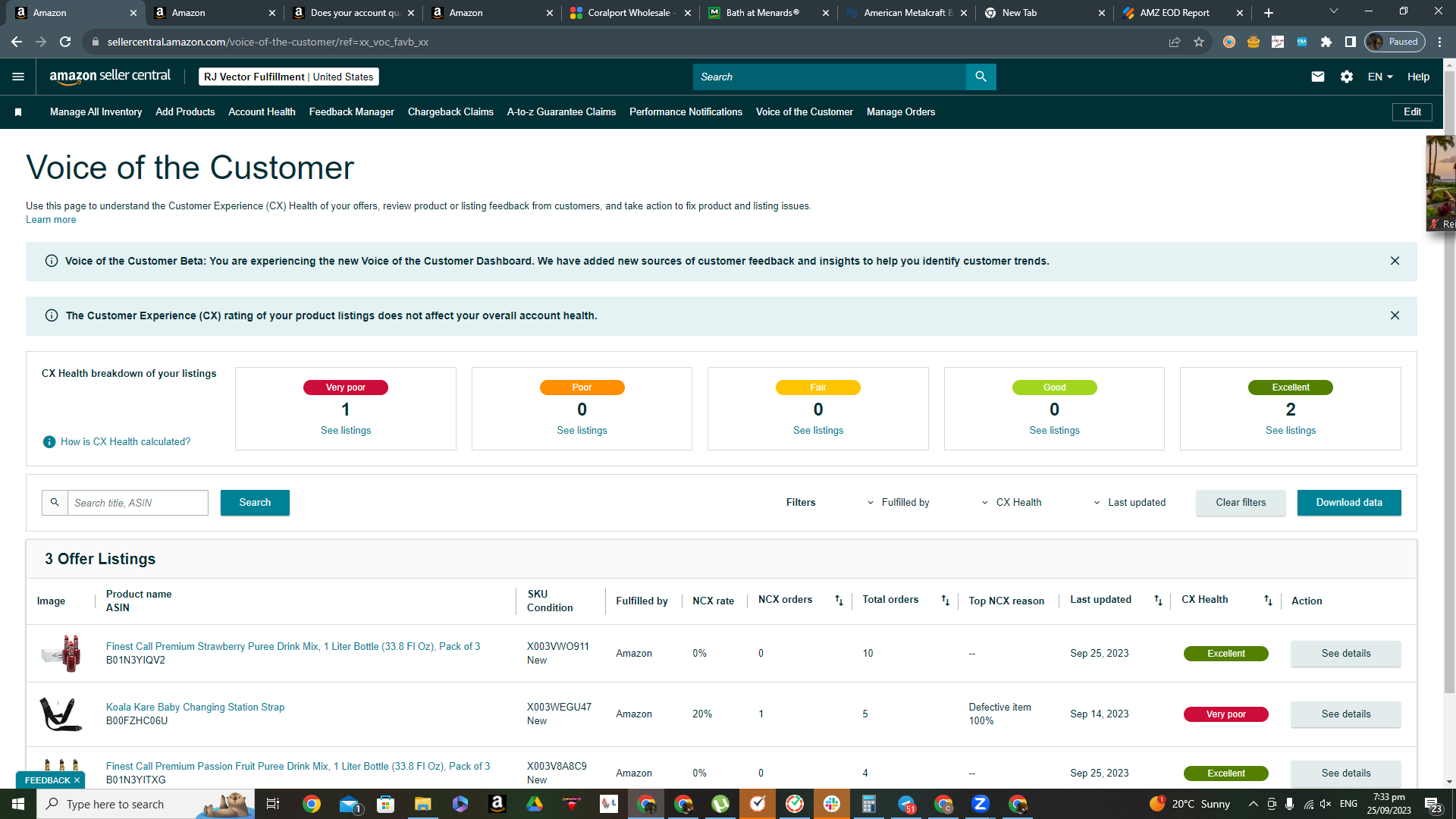1456x819 pixels.
Task: Open the Voice of the Customer menu item
Action: tap(805, 112)
